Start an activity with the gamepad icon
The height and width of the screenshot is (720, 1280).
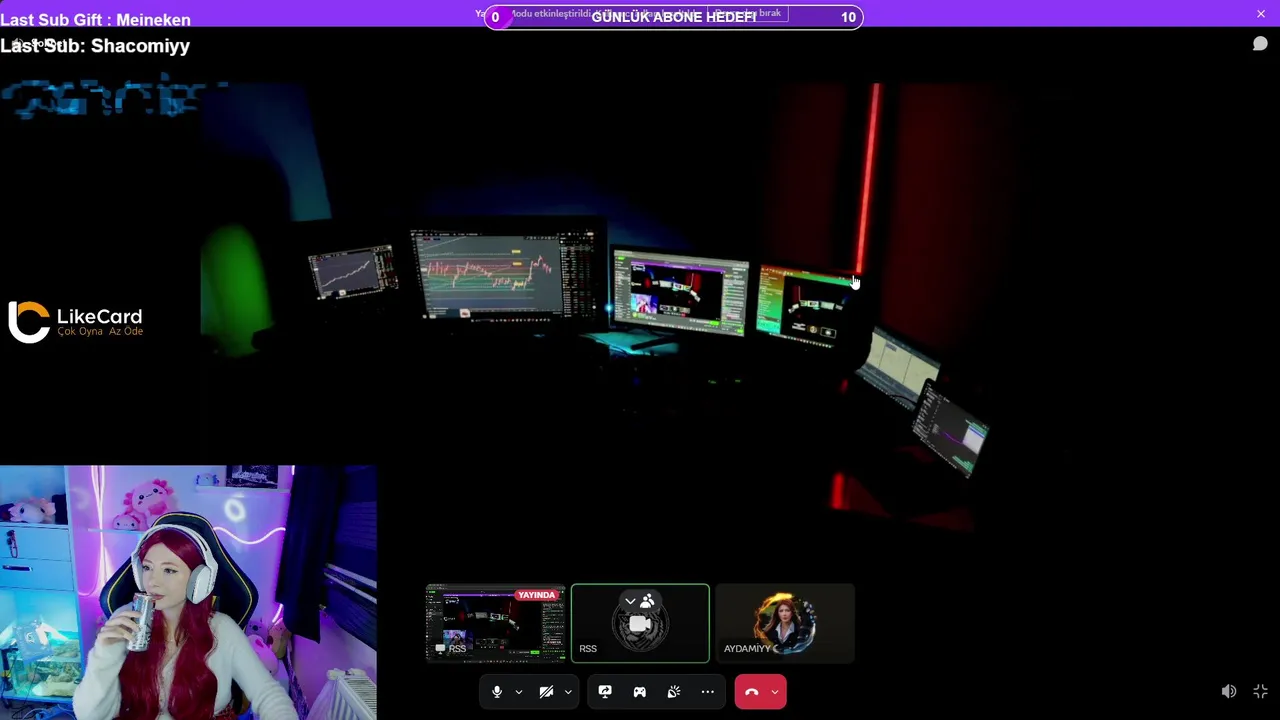pyautogui.click(x=640, y=692)
